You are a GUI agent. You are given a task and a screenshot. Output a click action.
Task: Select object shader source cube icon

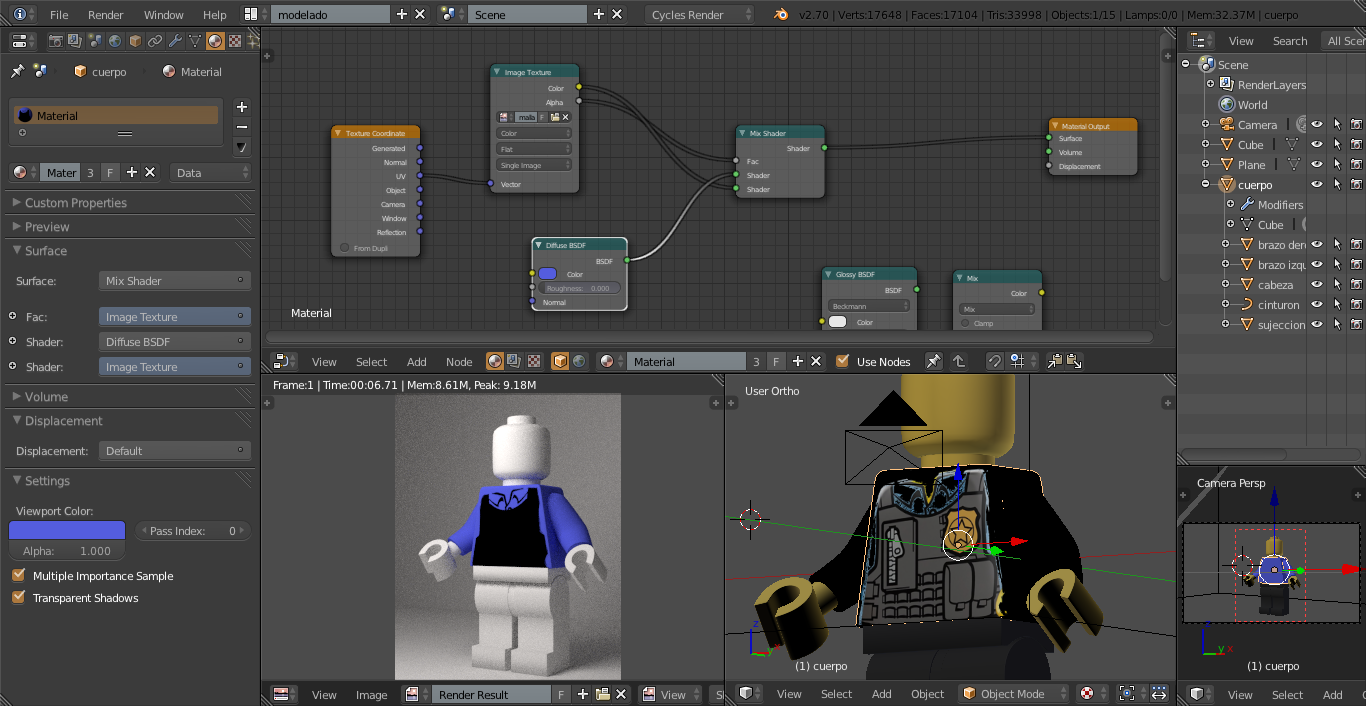(x=560, y=361)
